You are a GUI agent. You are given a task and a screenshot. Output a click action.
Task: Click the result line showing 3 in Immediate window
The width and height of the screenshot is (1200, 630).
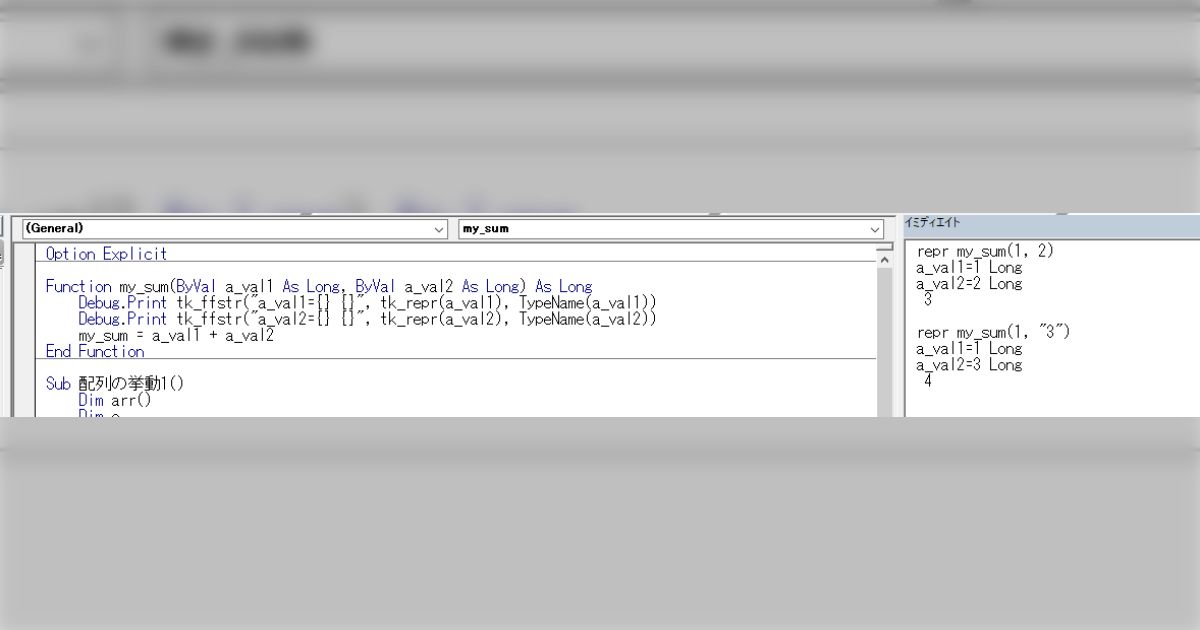[x=930, y=298]
